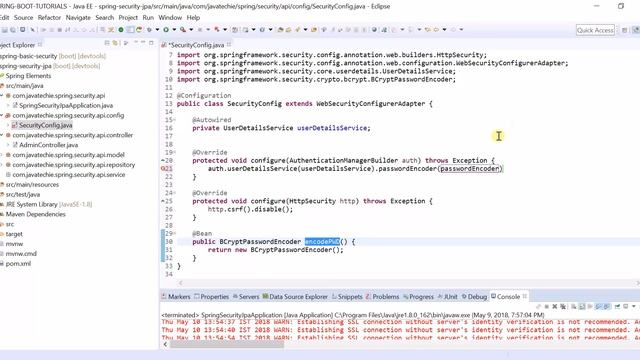This screenshot has height=360, width=640.
Task: Collapse com.javatechie.spring.security.api.config package
Action: pyautogui.click(x=2, y=116)
